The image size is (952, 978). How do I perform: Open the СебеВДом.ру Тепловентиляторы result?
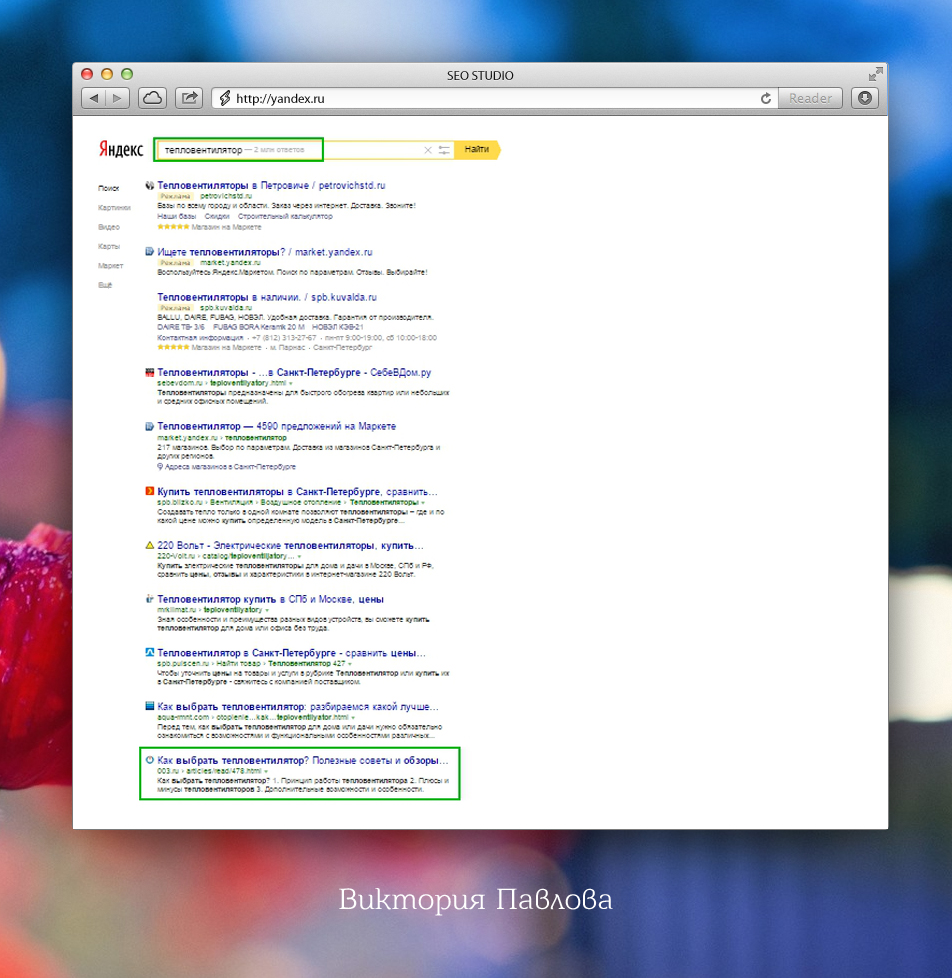[294, 372]
